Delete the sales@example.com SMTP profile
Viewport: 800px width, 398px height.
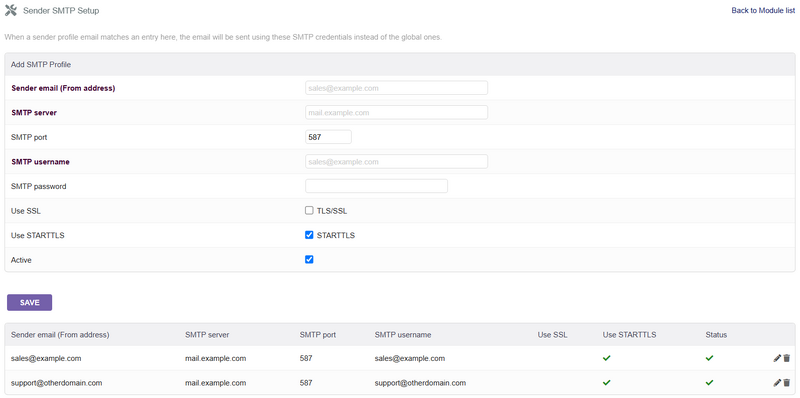pos(787,358)
